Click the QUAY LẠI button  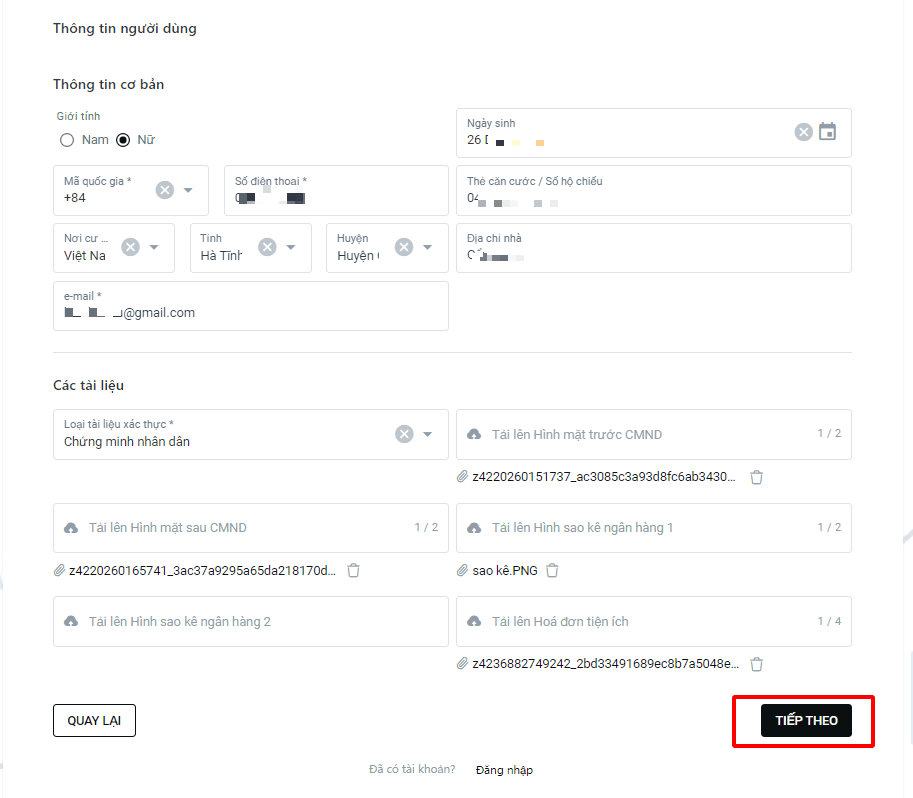(94, 721)
